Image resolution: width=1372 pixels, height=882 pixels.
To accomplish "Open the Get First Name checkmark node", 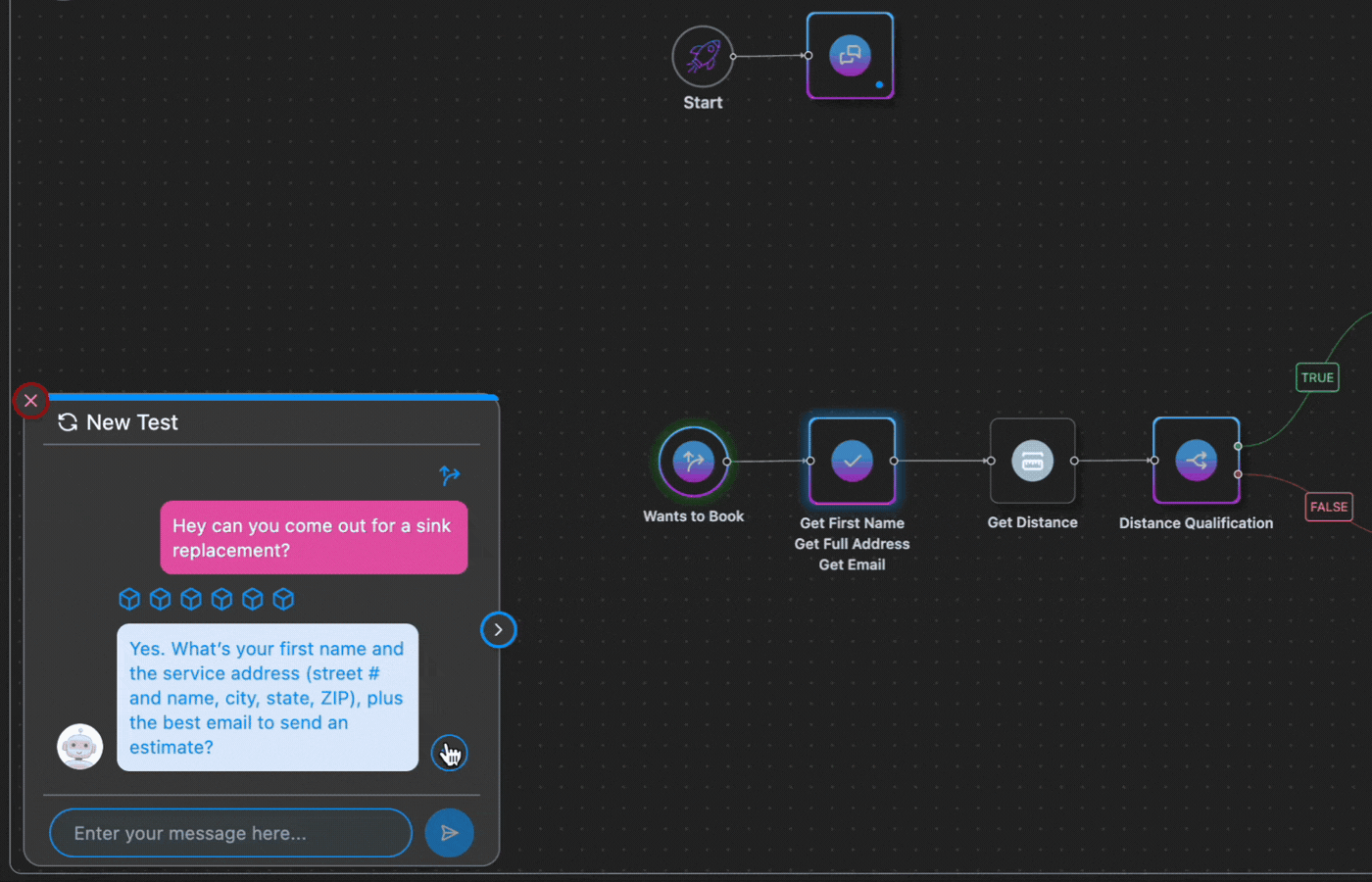I will (x=852, y=461).
